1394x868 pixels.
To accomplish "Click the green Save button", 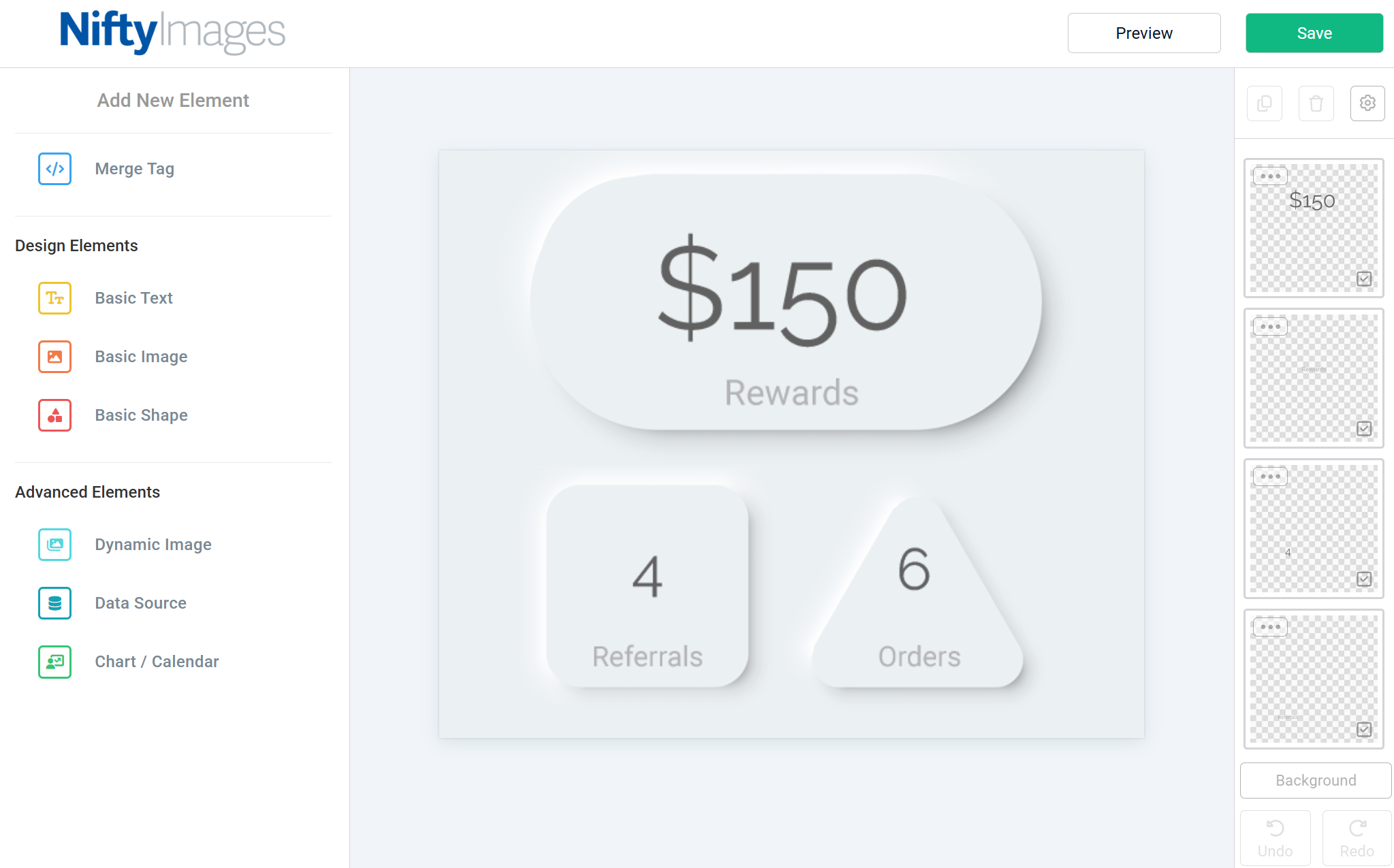I will (1314, 33).
